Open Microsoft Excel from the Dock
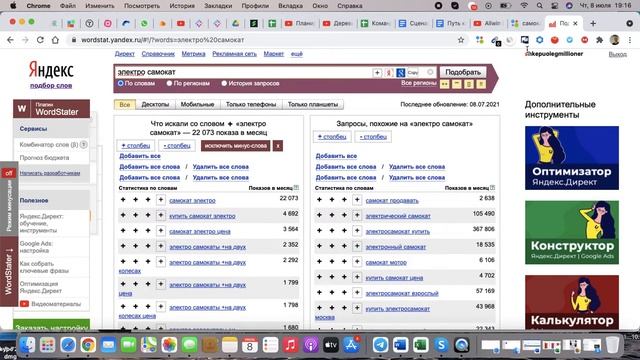Screen dimensions: 640x360 pos(421,345)
